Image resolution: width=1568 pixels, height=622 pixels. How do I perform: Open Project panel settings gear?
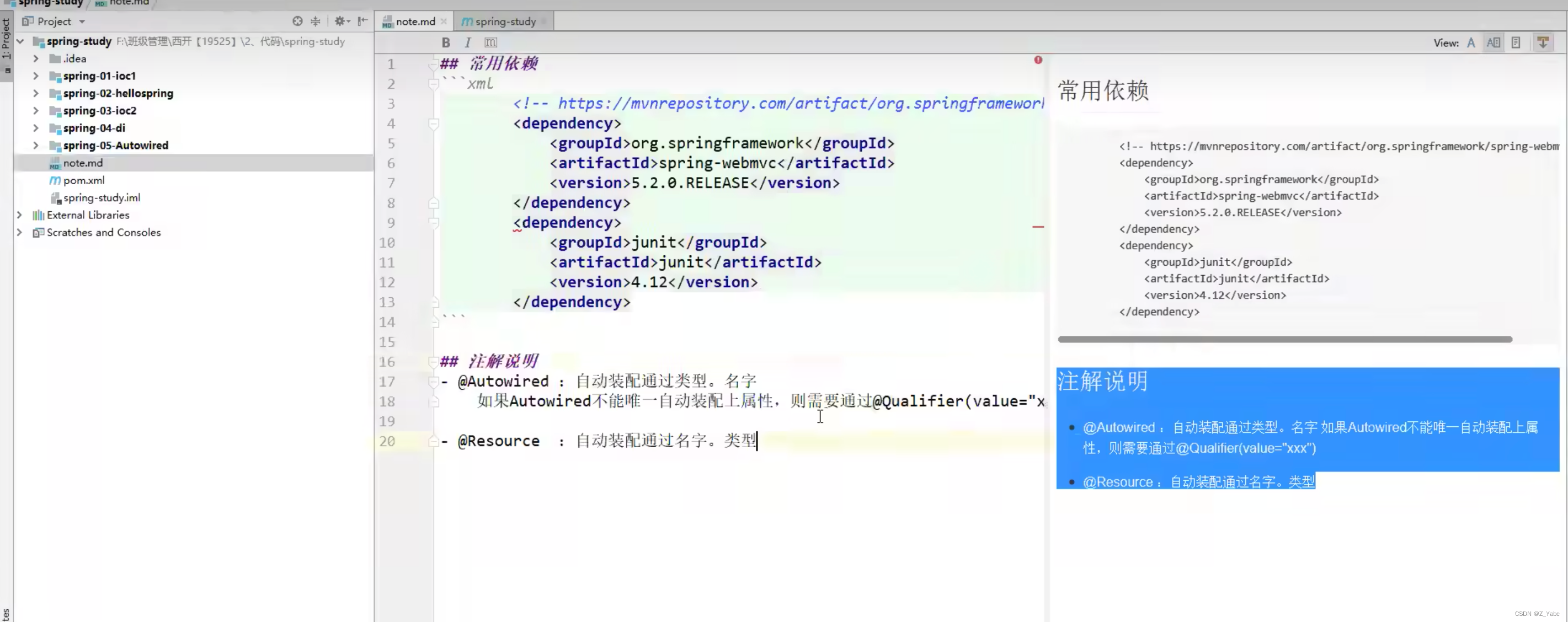pyautogui.click(x=341, y=22)
